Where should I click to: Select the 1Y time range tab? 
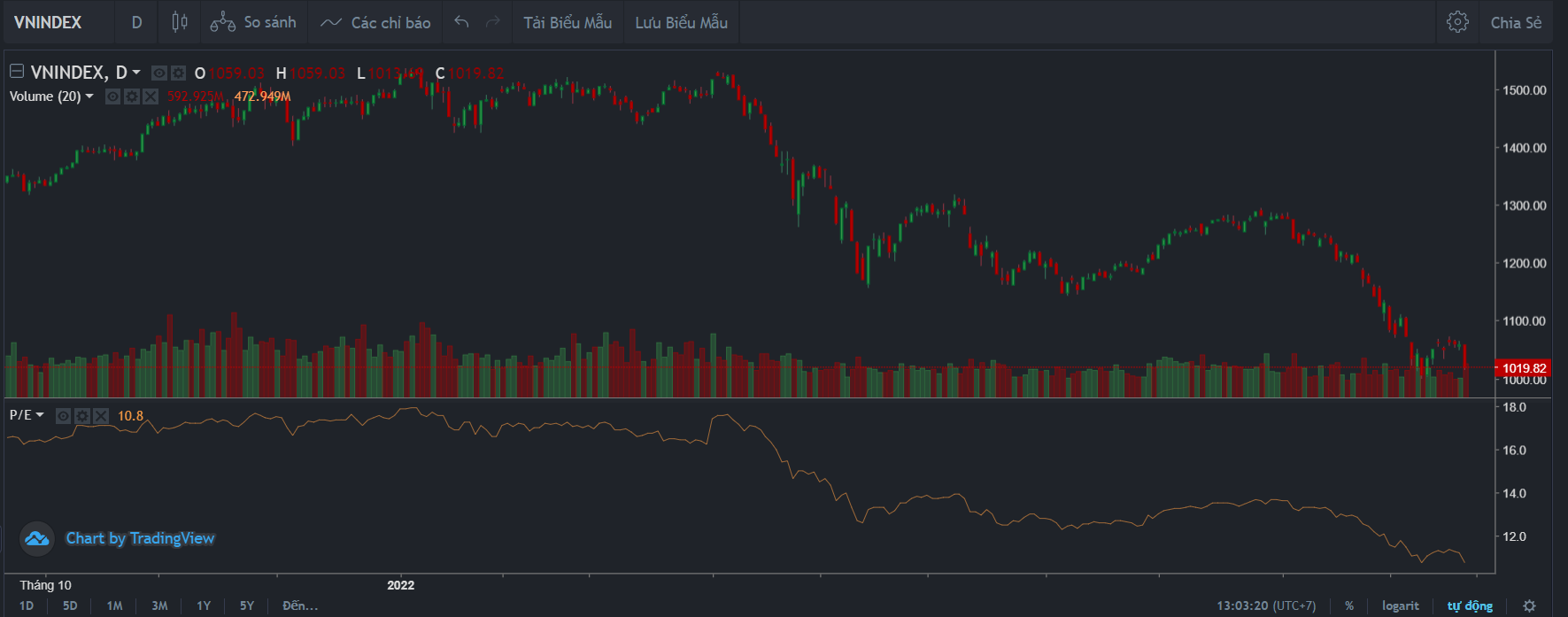coord(204,605)
